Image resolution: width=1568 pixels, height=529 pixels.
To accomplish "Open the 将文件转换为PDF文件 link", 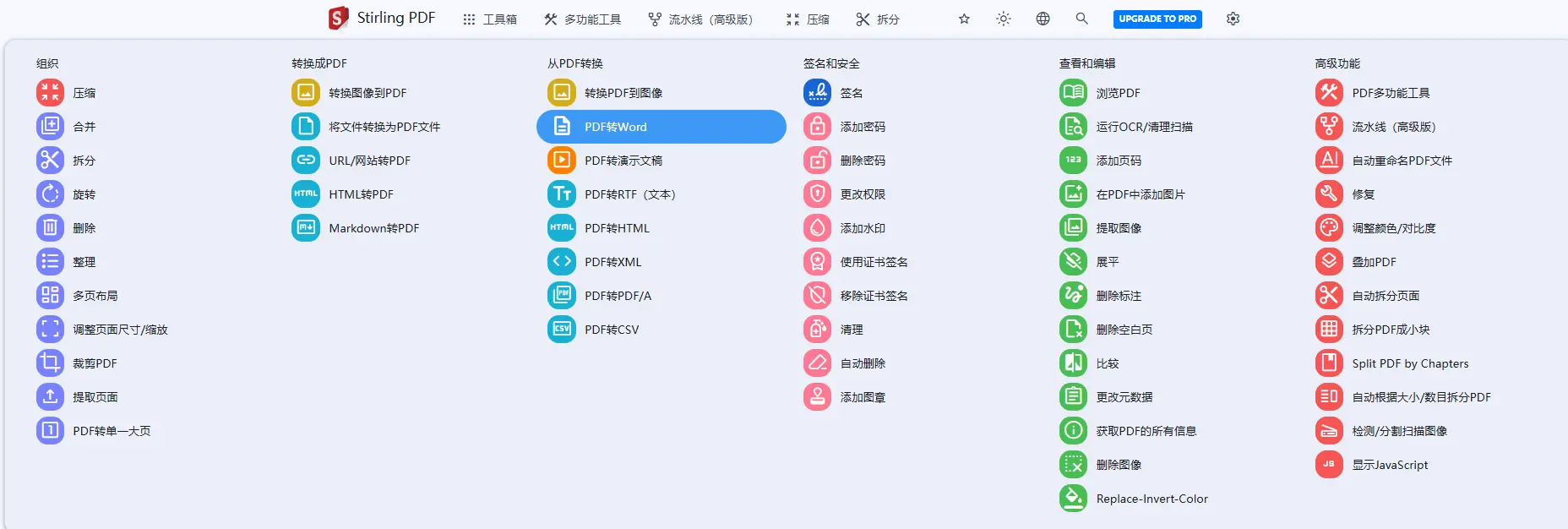I will [384, 127].
